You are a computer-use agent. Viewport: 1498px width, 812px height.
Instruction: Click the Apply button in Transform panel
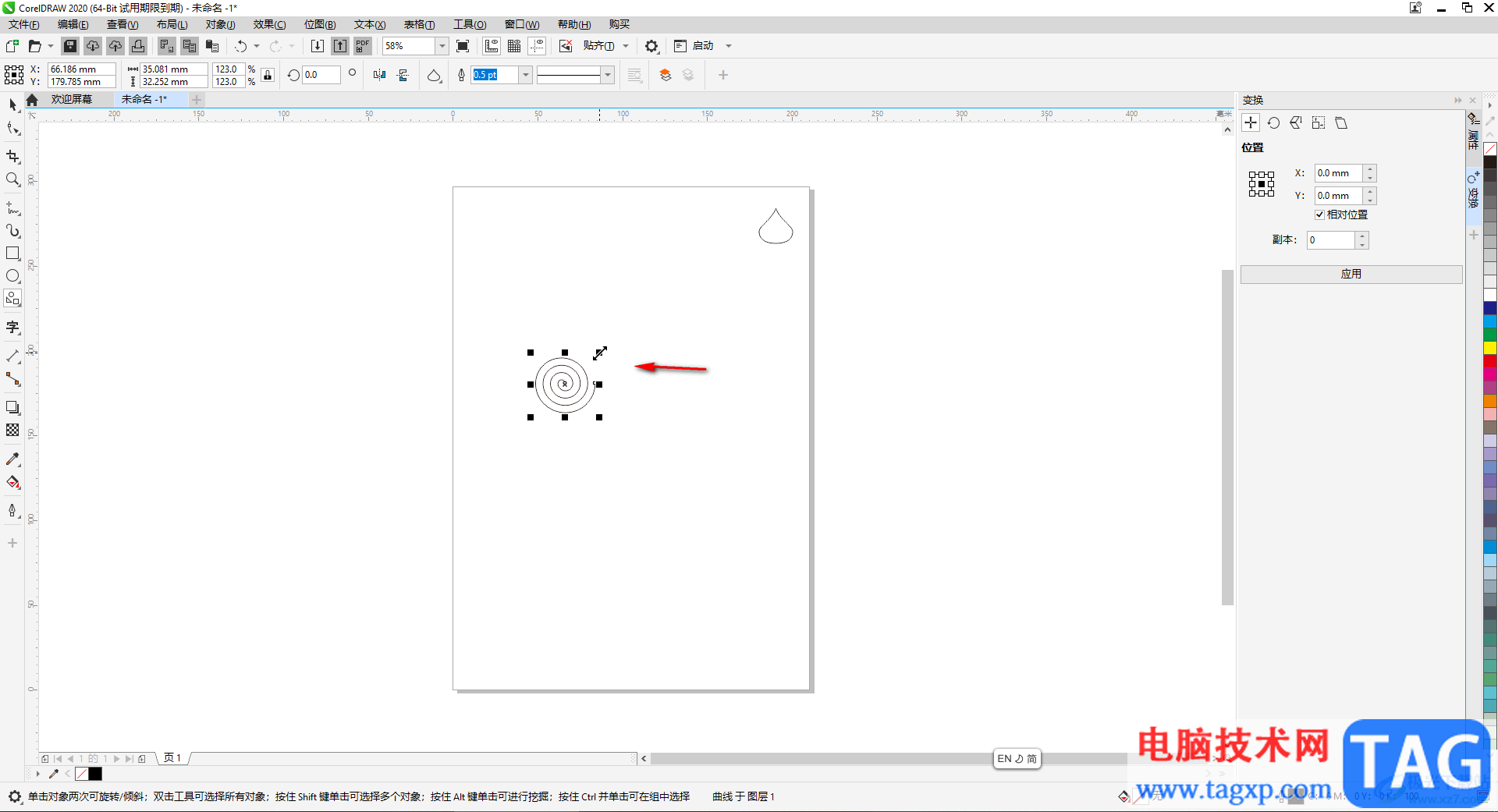pos(1351,274)
